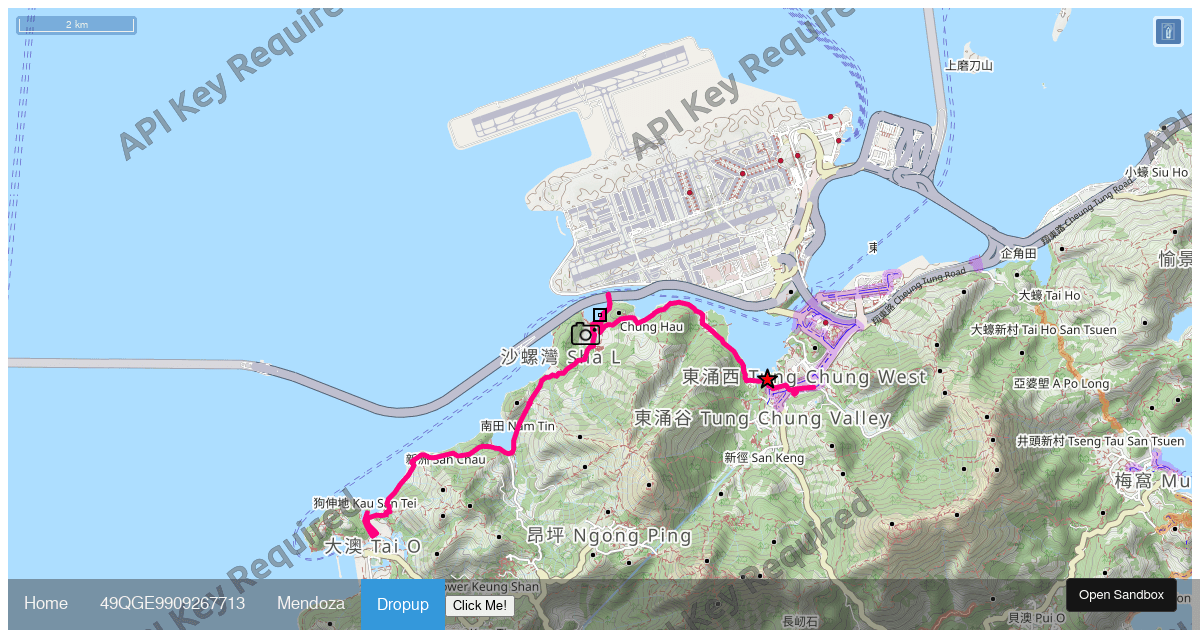
Task: Click the small square marker above the camera
Action: click(600, 315)
